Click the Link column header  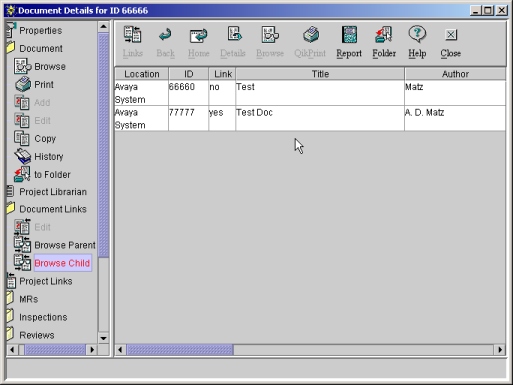tap(222, 74)
